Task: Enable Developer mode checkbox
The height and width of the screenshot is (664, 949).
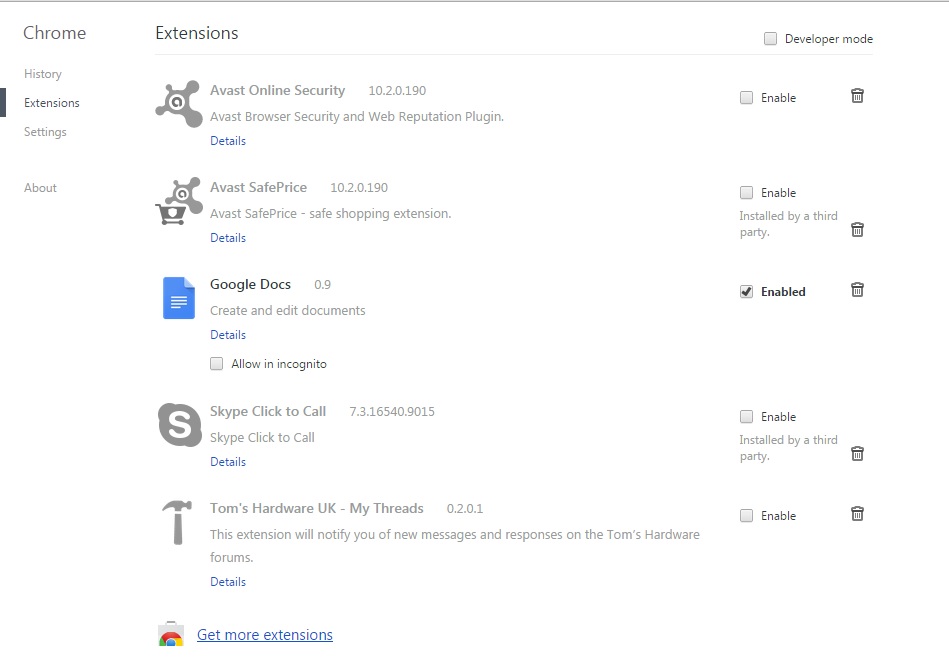Action: 771,39
